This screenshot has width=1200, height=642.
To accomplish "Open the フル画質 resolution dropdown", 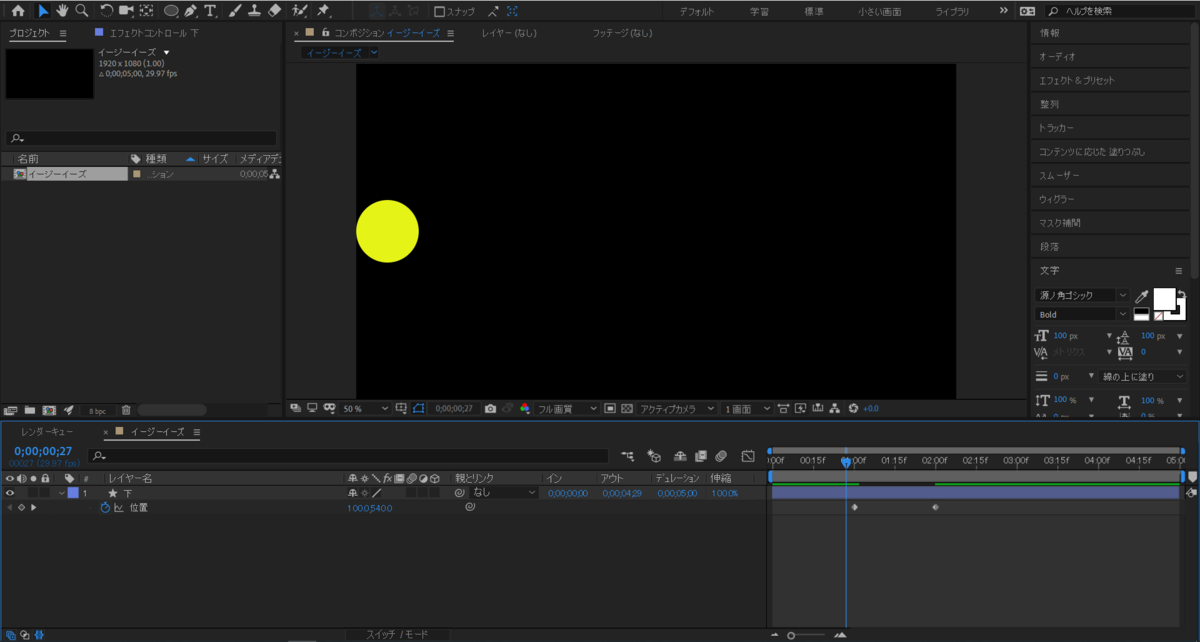I will [567, 408].
